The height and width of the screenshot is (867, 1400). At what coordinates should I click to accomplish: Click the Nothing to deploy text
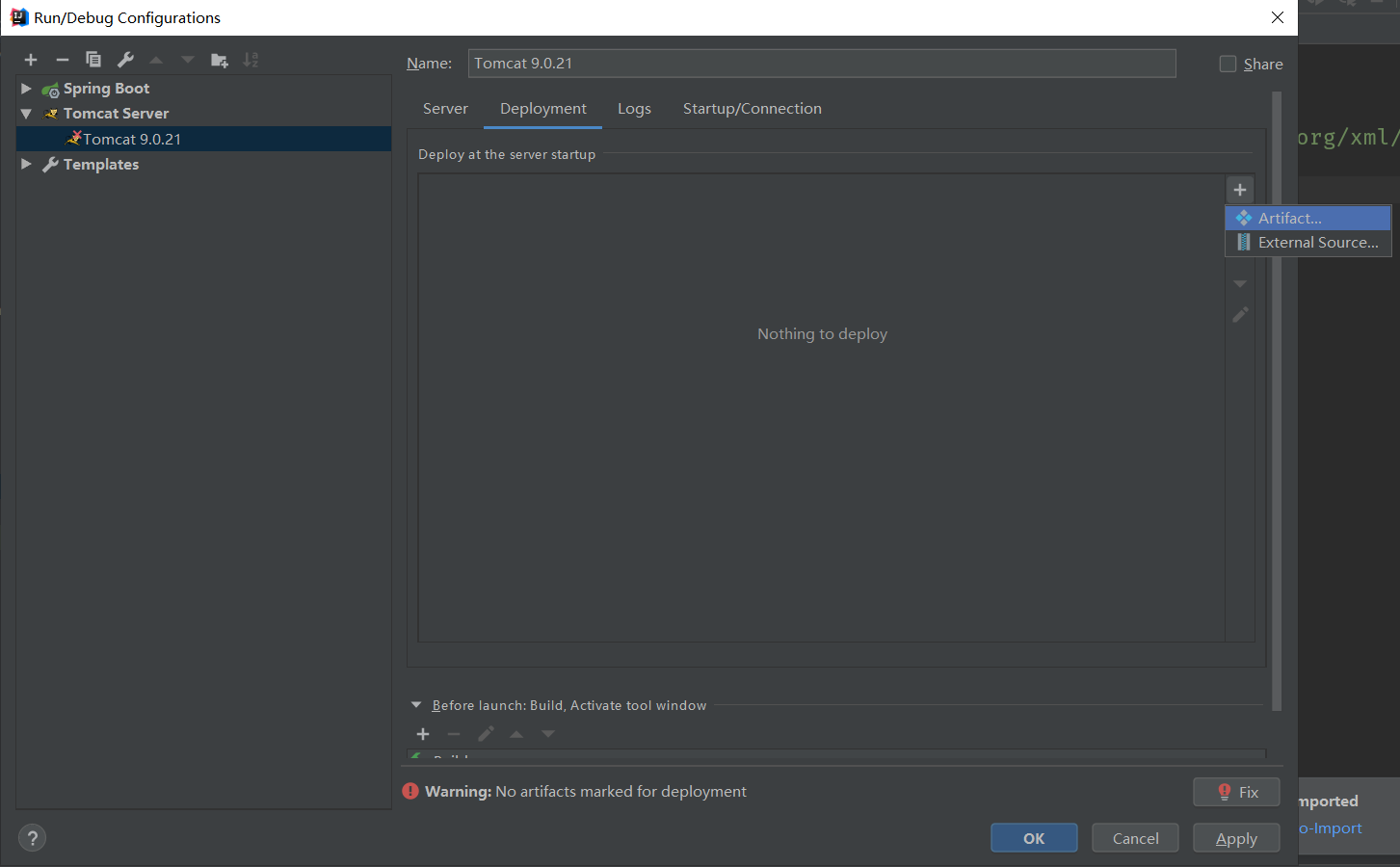point(822,333)
